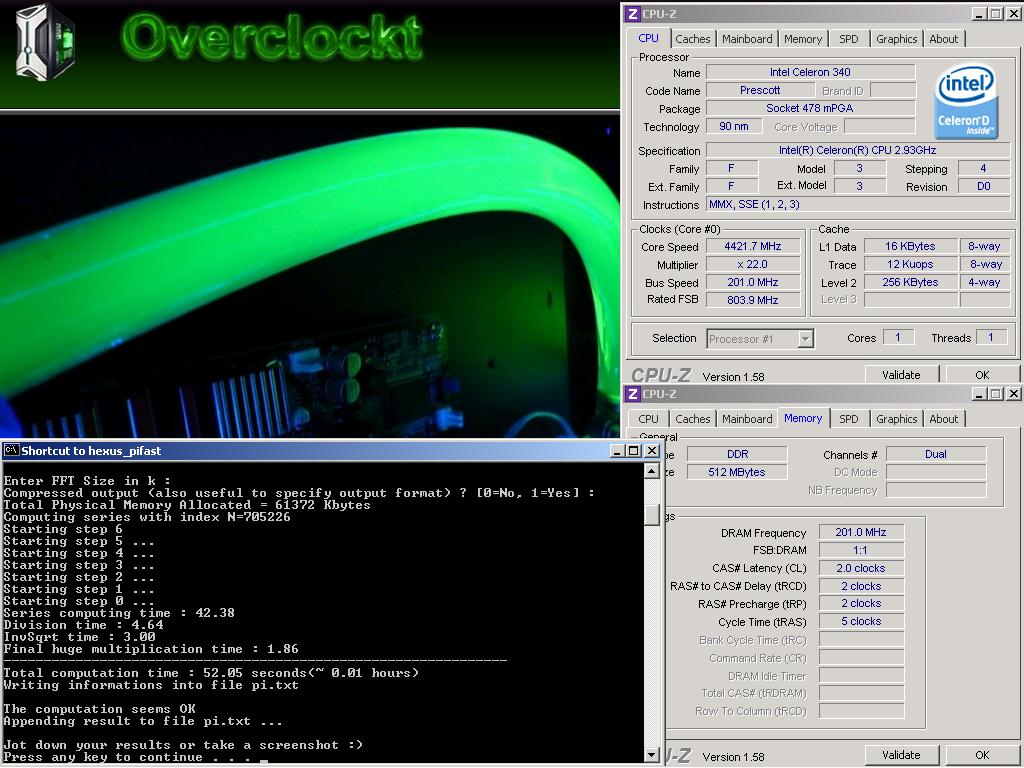Click the x 22.0 multiplier value
The width and height of the screenshot is (1024, 768).
753,264
